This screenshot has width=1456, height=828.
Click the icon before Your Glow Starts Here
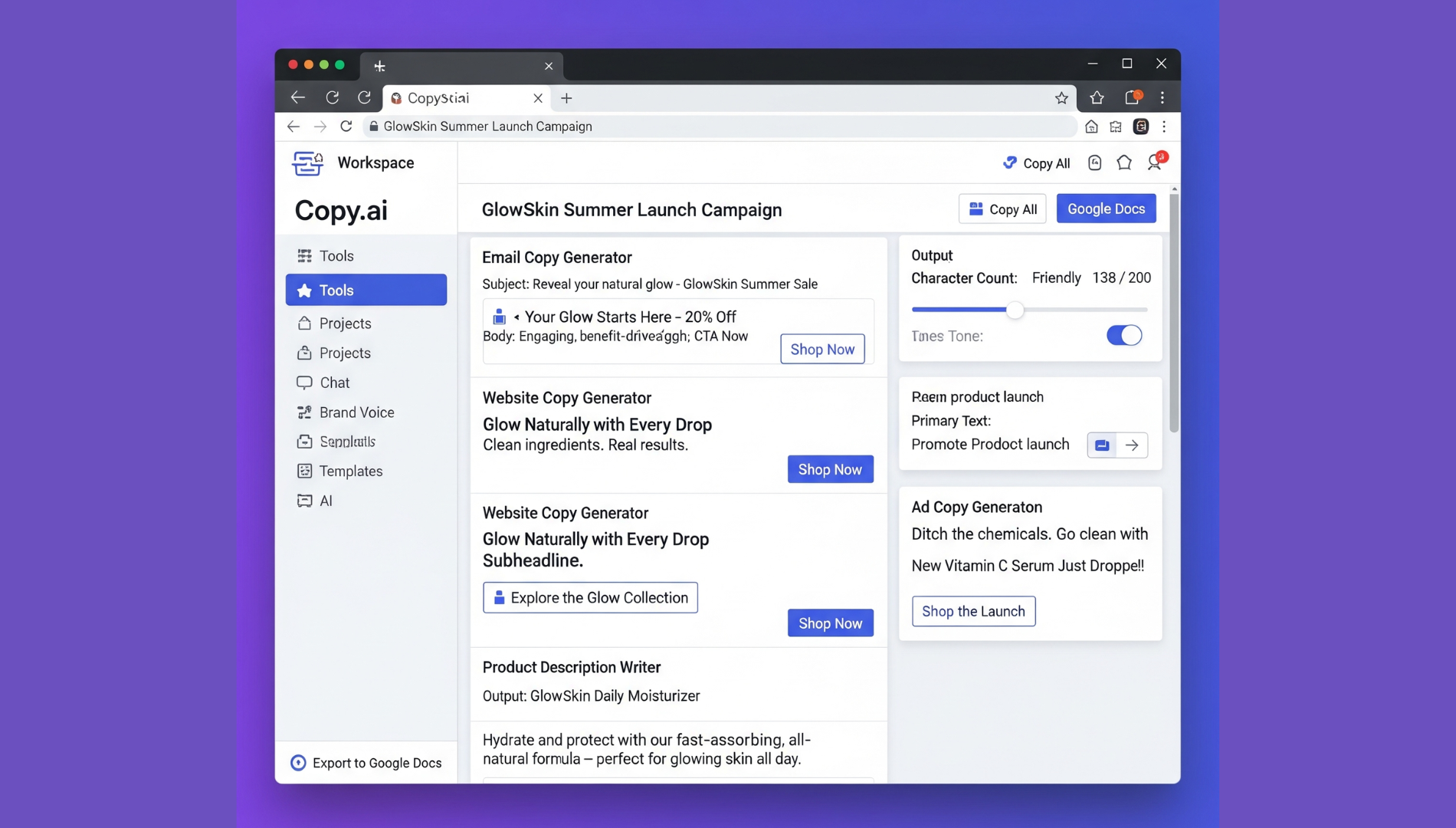coord(499,317)
